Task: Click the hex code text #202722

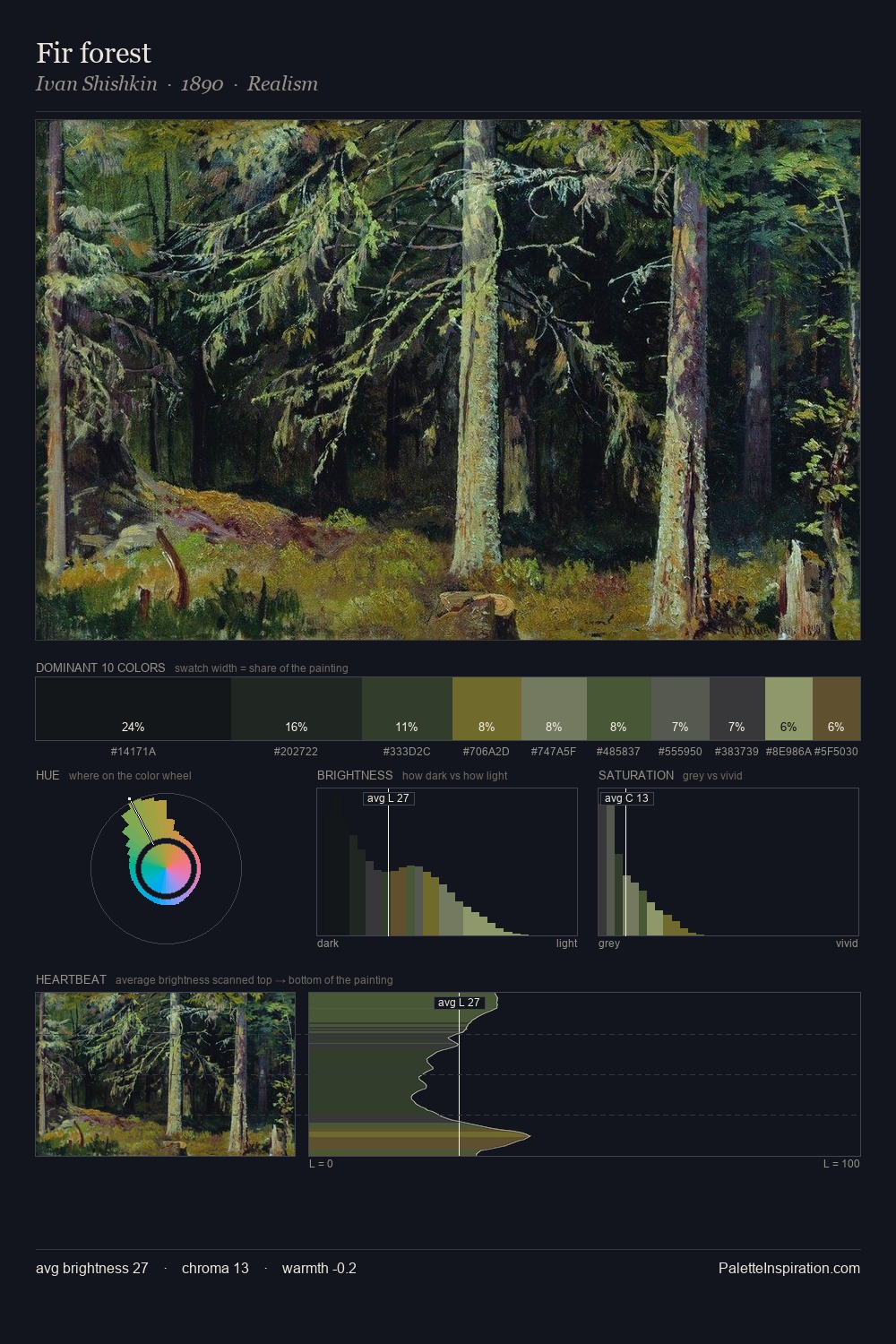Action: [x=296, y=752]
